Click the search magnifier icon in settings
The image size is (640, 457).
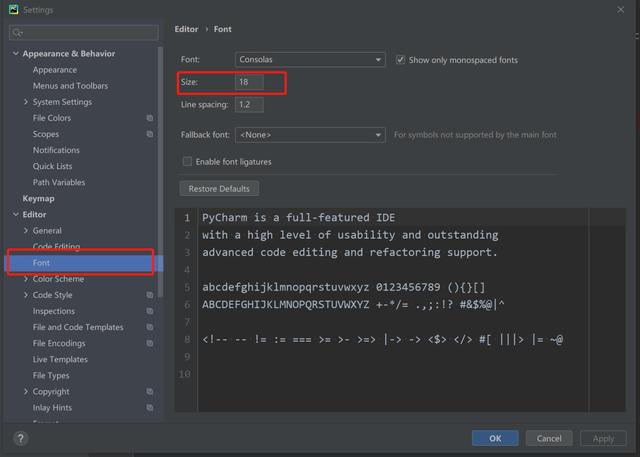click(17, 33)
